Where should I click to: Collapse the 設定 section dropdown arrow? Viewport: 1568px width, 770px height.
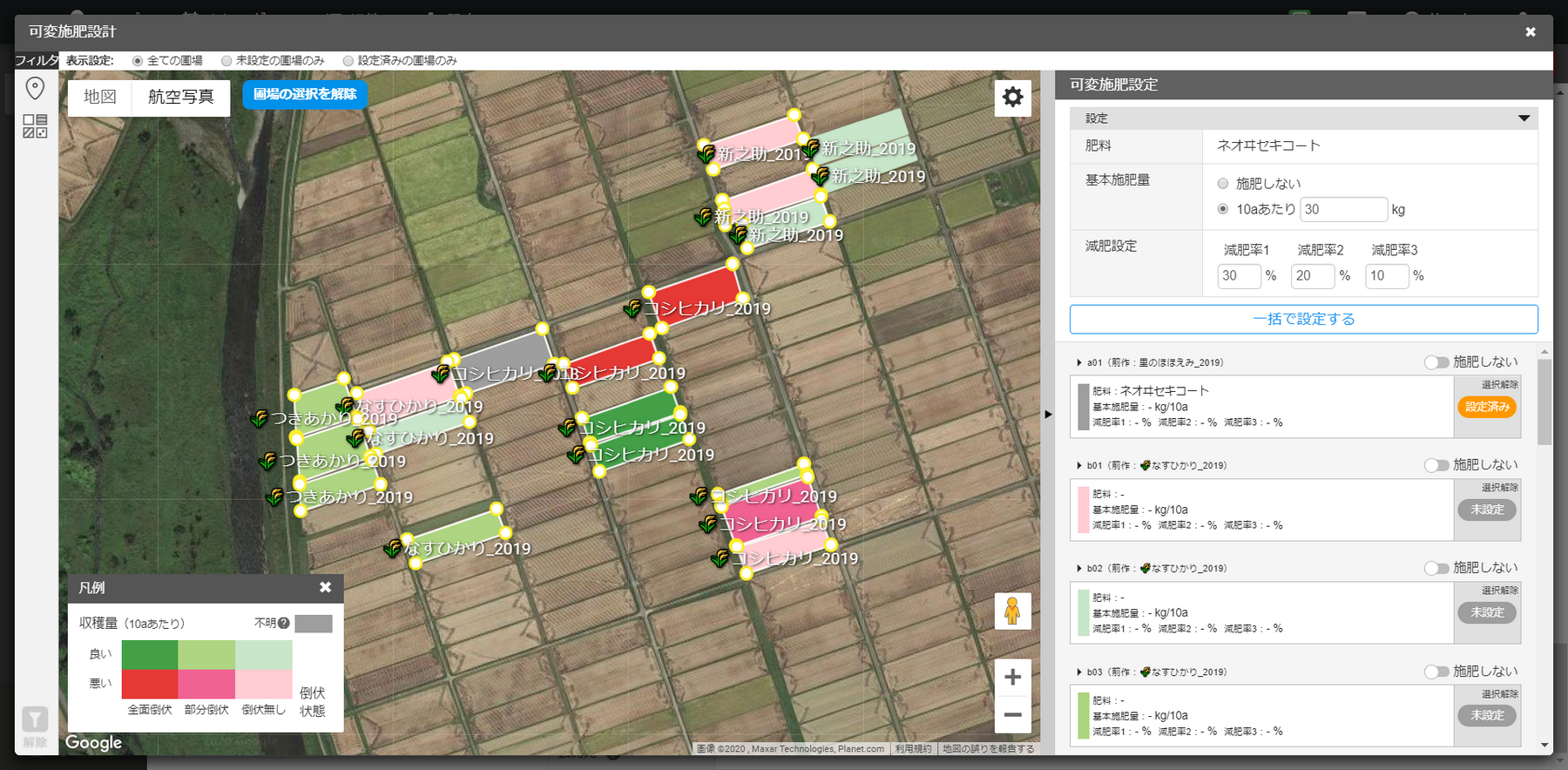(x=1524, y=118)
